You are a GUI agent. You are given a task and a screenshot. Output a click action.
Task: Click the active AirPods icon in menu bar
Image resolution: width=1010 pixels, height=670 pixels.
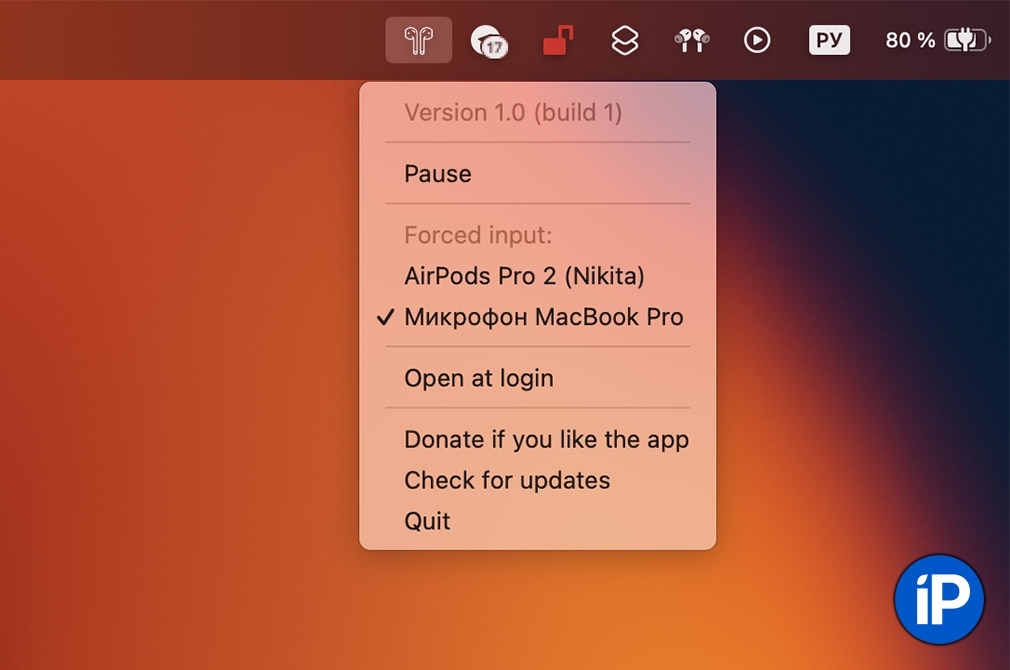(419, 40)
